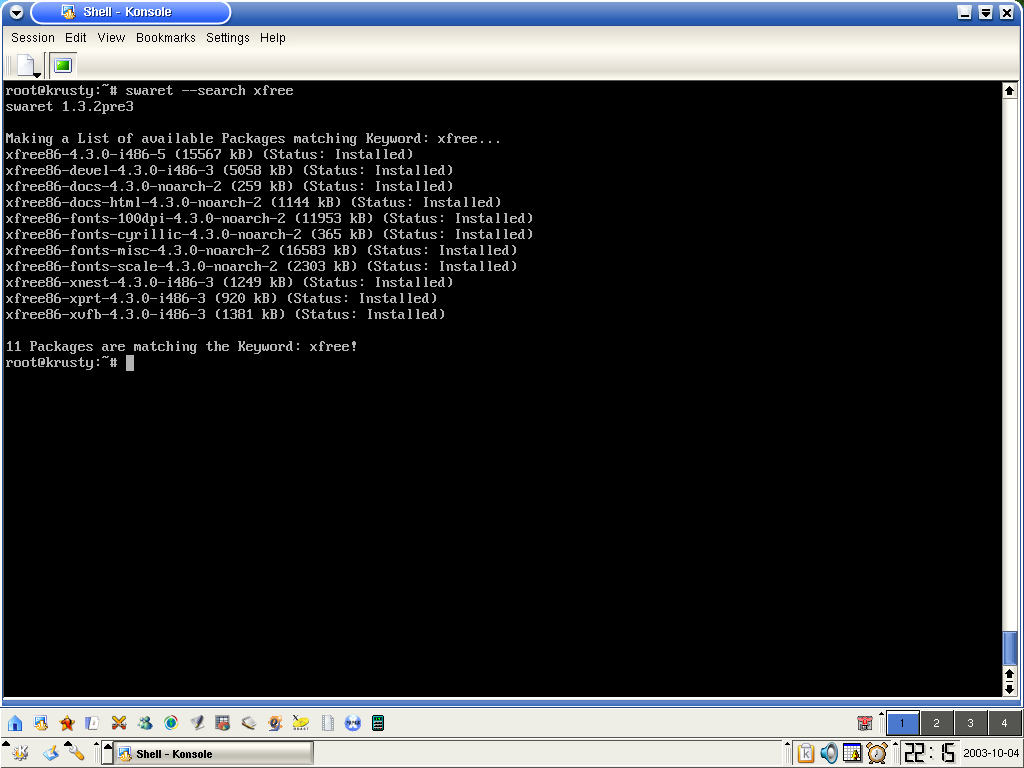Click the 'xfree86-devel-4.3.0-i486-3' line
The height and width of the screenshot is (768, 1024).
(x=229, y=170)
